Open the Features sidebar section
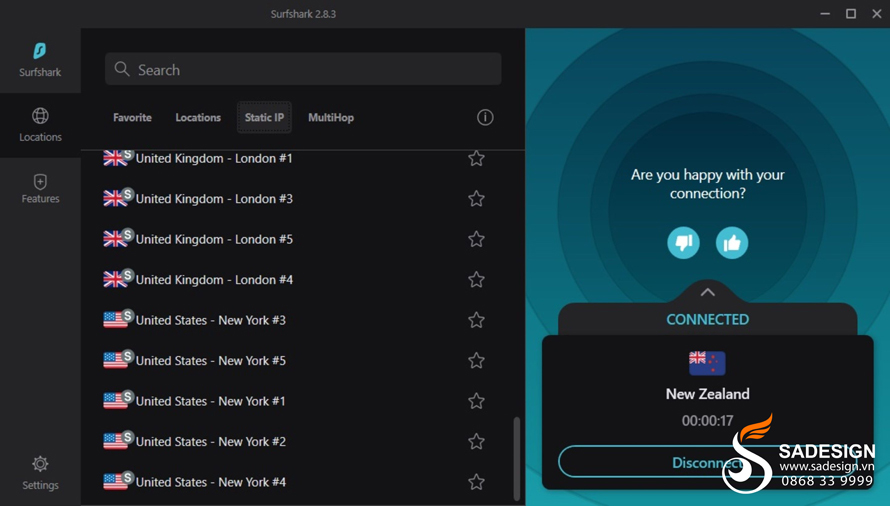The image size is (890, 506). pyautogui.click(x=40, y=189)
